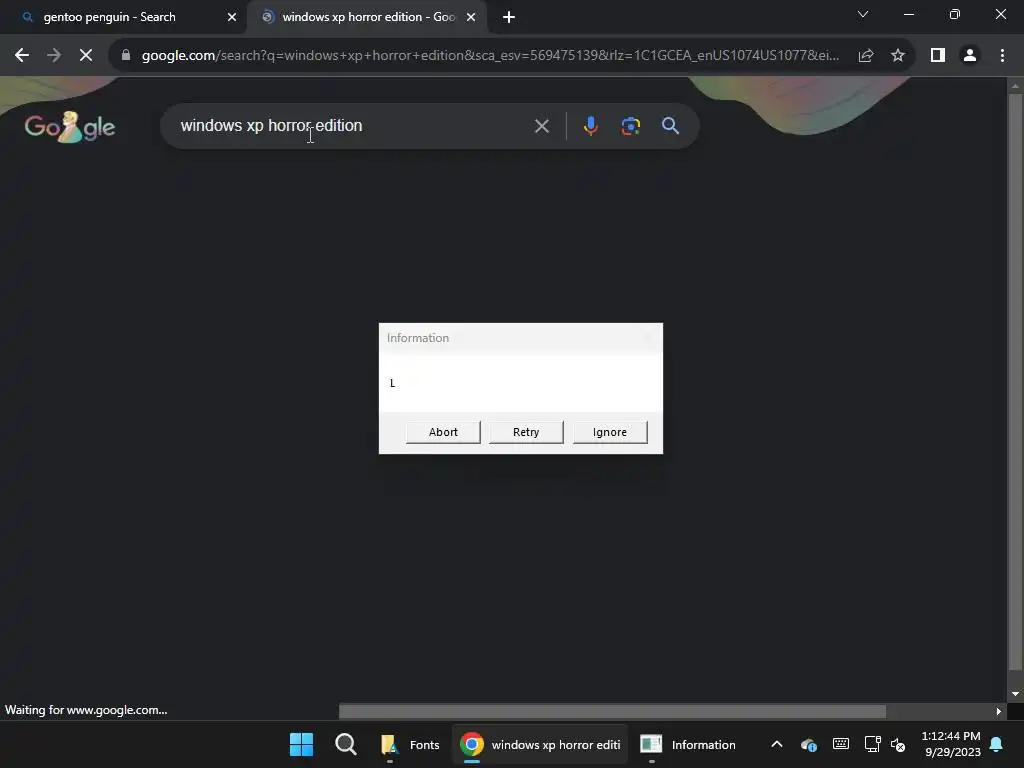Click the Ignore button in Information dialog

pyautogui.click(x=609, y=432)
